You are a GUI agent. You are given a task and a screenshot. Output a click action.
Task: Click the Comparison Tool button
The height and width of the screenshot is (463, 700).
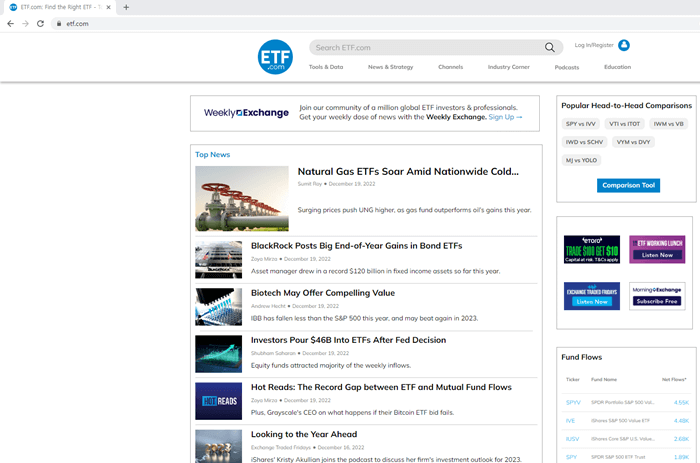click(x=628, y=185)
